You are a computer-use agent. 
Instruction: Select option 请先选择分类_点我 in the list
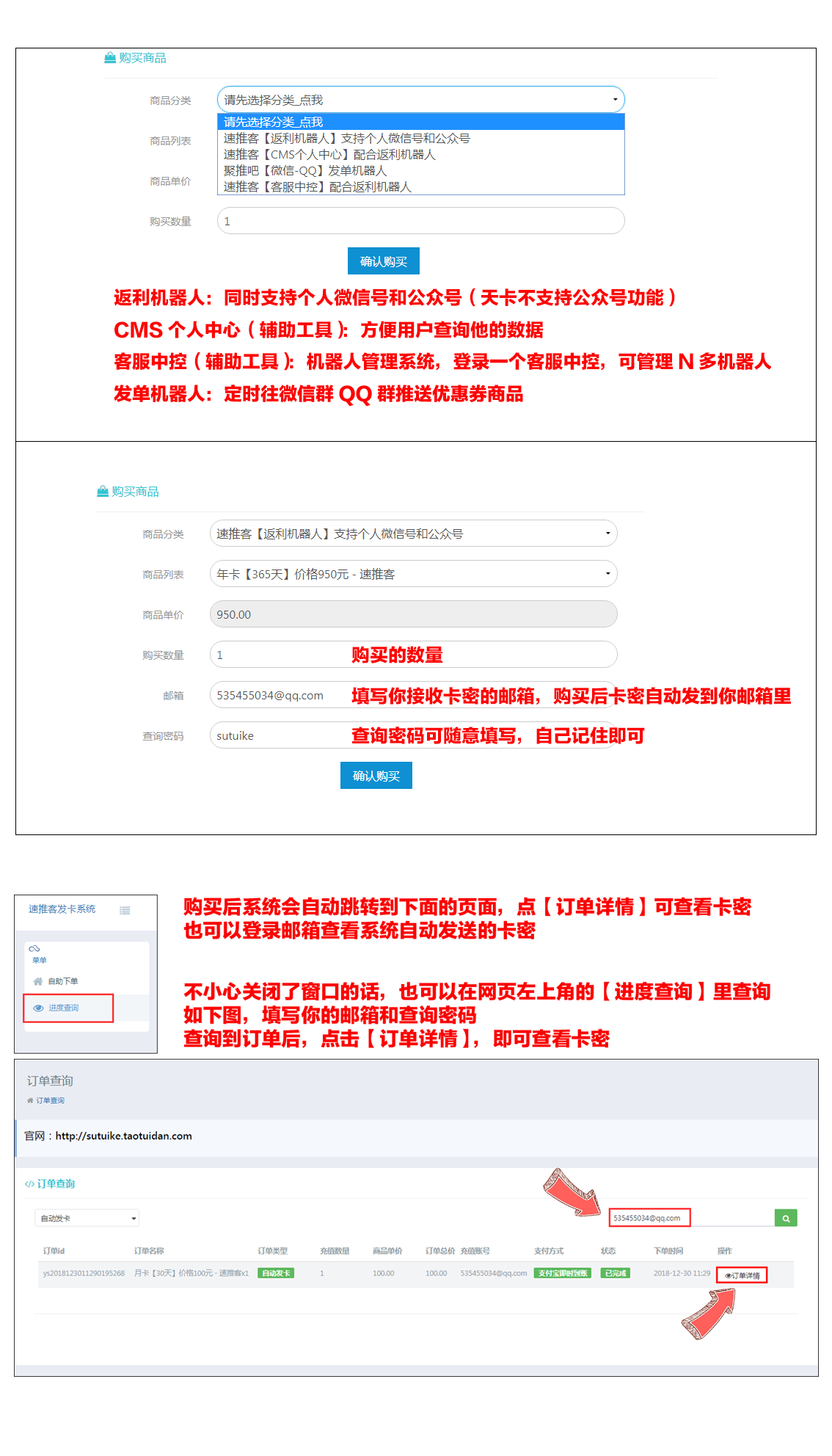pos(420,122)
